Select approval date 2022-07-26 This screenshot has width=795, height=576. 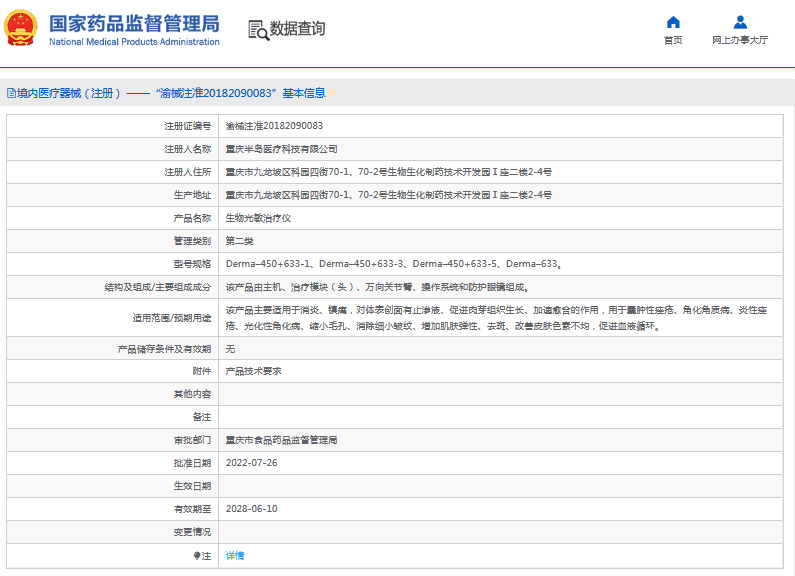pos(251,463)
